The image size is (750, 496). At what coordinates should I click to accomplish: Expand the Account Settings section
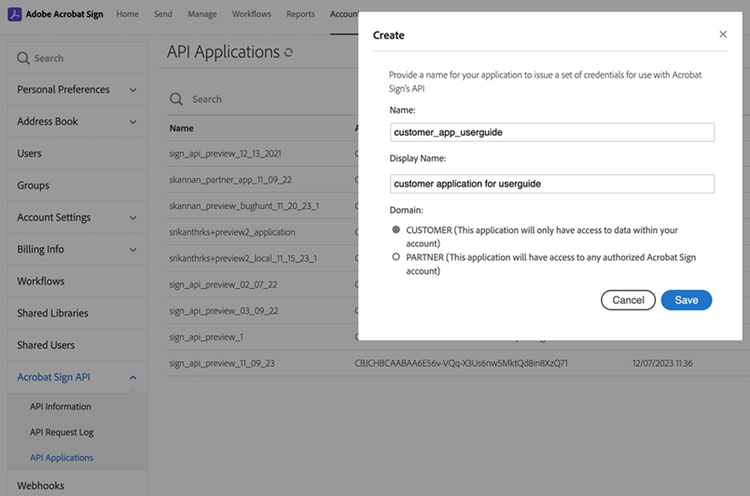[133, 218]
